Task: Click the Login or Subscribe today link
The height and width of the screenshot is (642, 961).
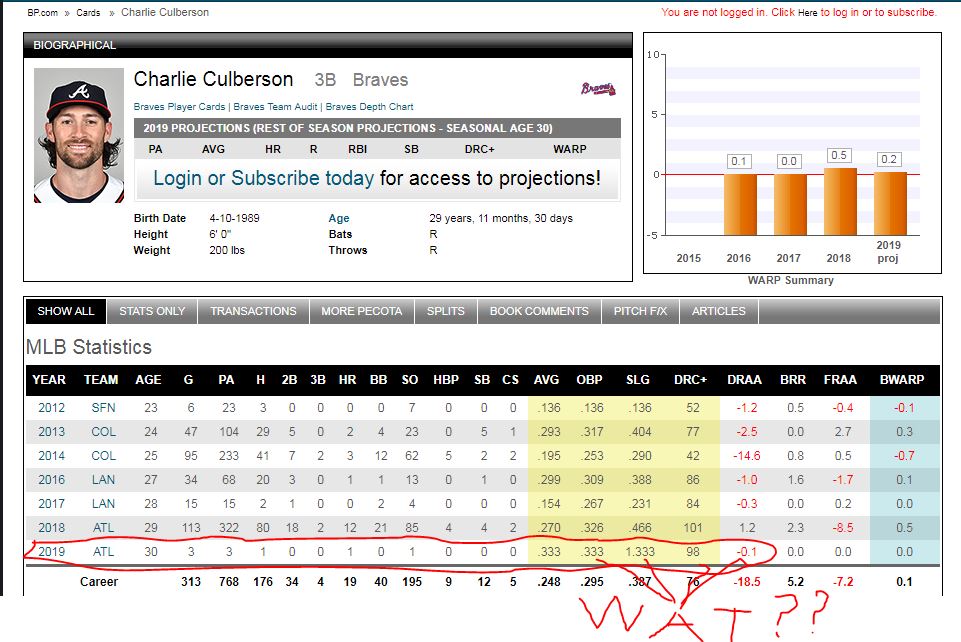Action: 263,178
